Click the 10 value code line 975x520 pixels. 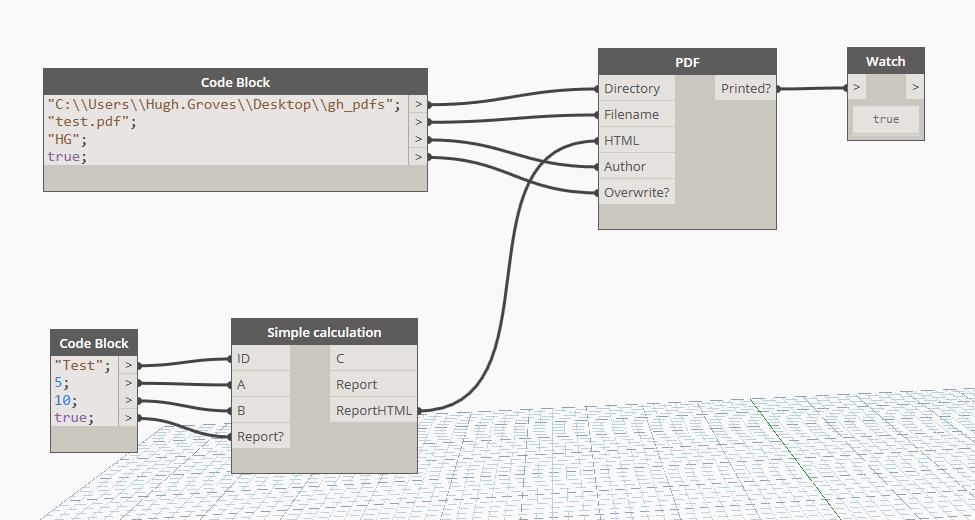click(x=66, y=400)
